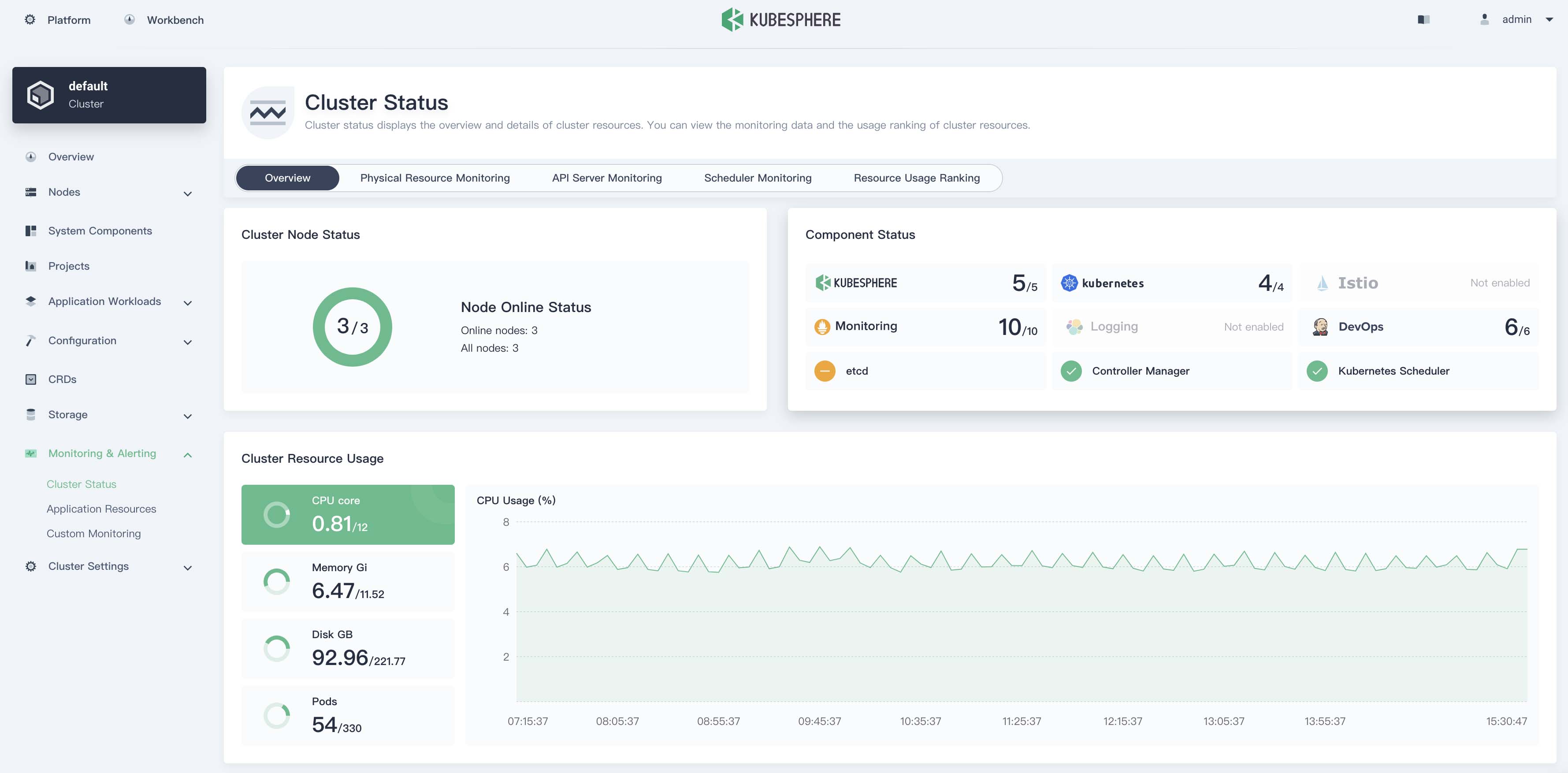Screen dimensions: 1568x773
Task: Click the Configuration hammer icon
Action: [x=31, y=340]
